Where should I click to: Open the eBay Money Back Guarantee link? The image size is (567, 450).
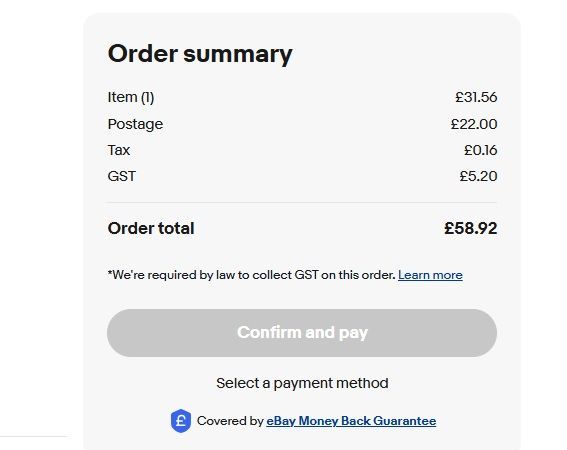tap(351, 421)
